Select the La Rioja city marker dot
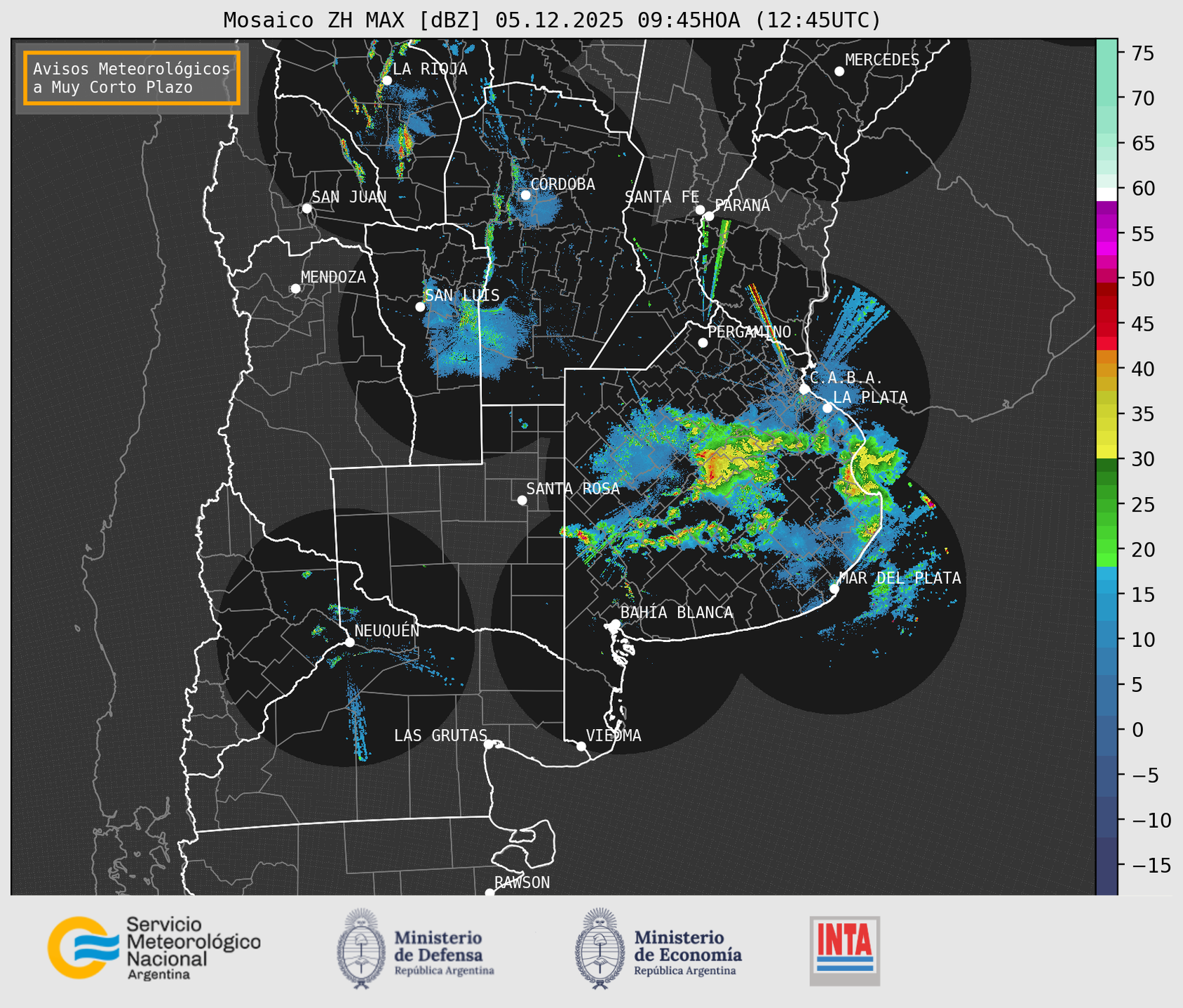 [x=386, y=81]
